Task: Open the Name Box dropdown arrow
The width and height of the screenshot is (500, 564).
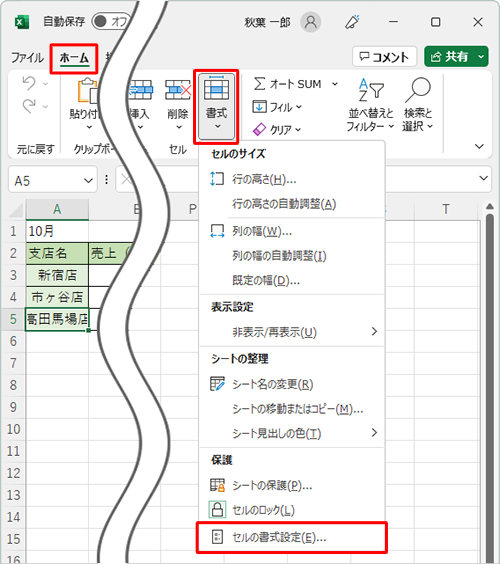Action: click(88, 180)
